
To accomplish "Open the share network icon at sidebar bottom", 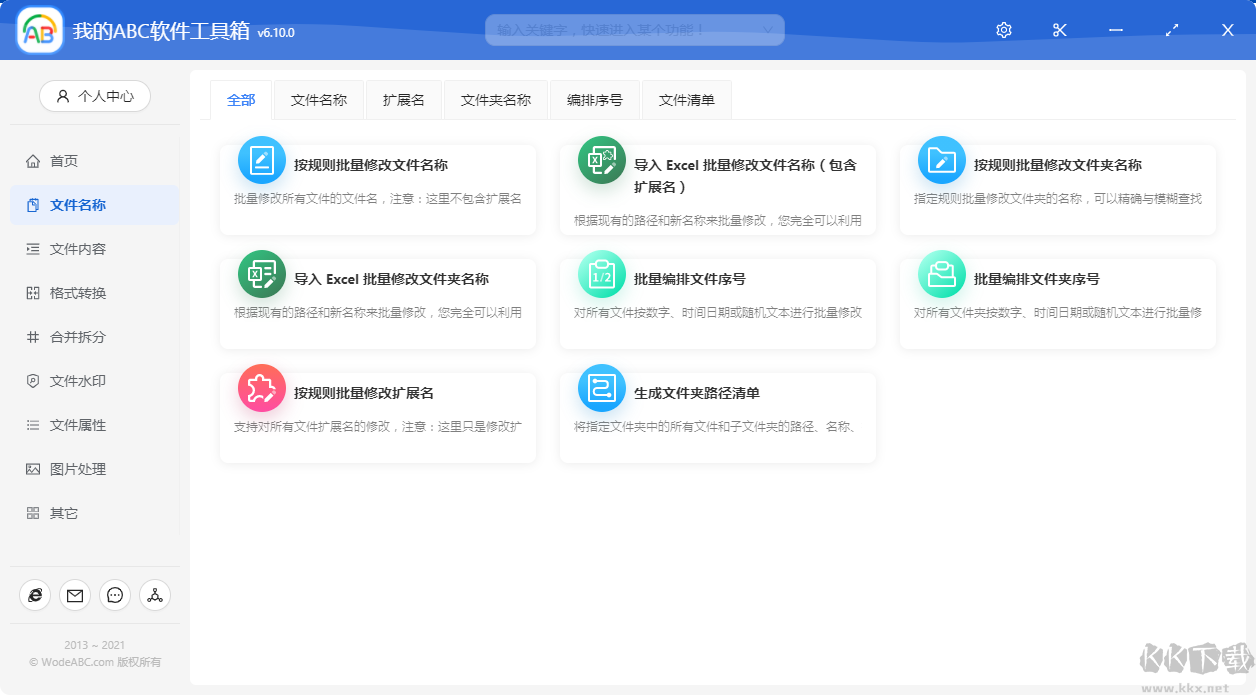I will click(155, 595).
